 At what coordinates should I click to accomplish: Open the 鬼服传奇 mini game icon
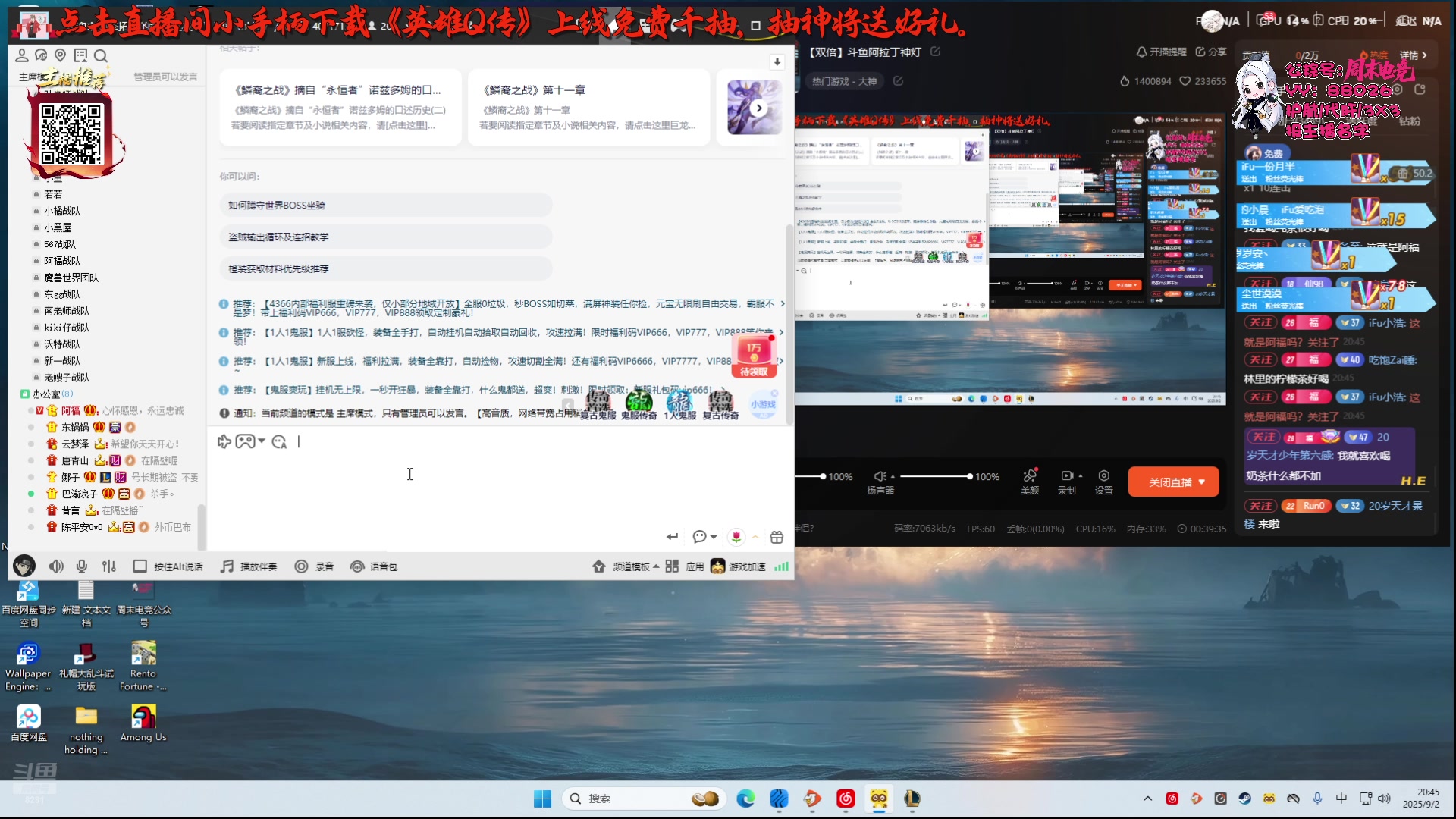point(639,405)
